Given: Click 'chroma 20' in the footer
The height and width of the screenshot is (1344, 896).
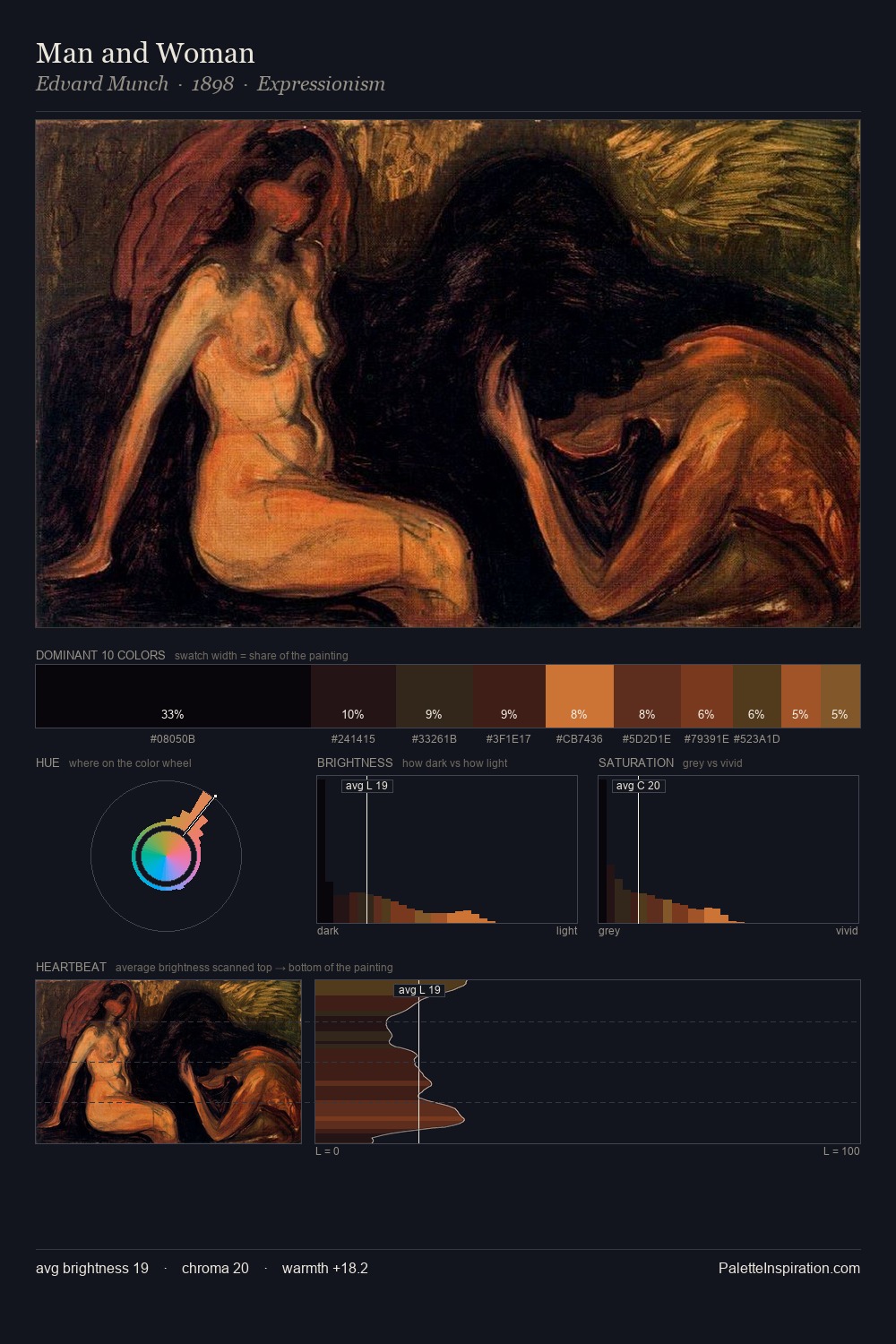Looking at the screenshot, I should [x=215, y=1269].
